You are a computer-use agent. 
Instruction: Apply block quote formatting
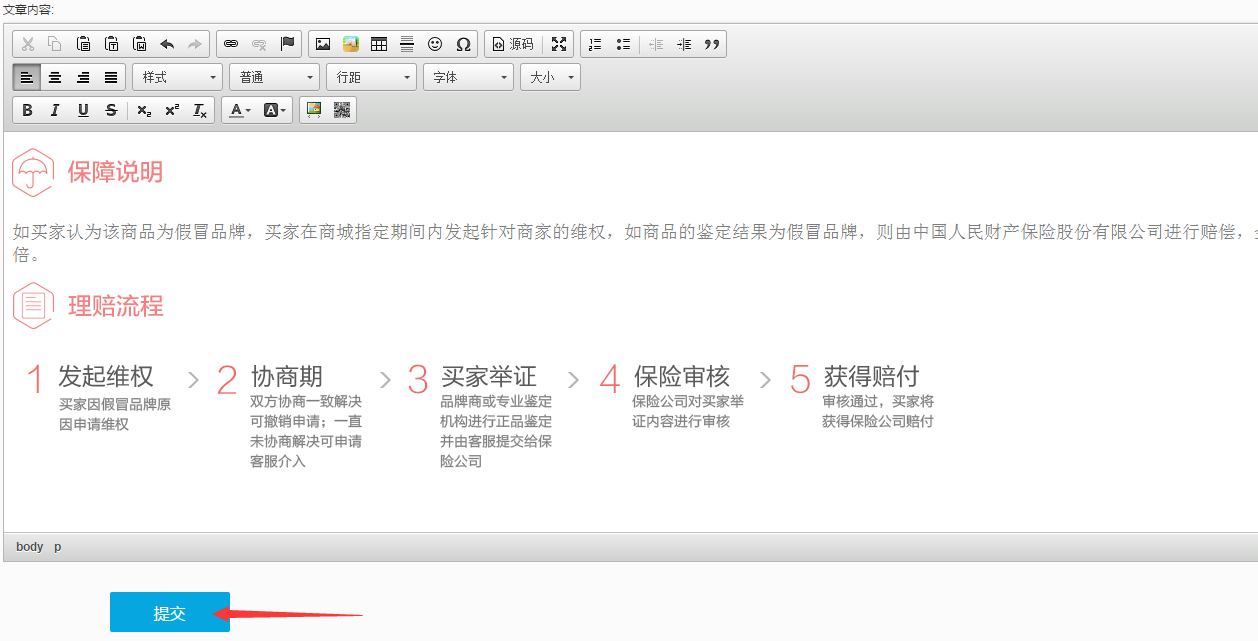pyautogui.click(x=712, y=44)
